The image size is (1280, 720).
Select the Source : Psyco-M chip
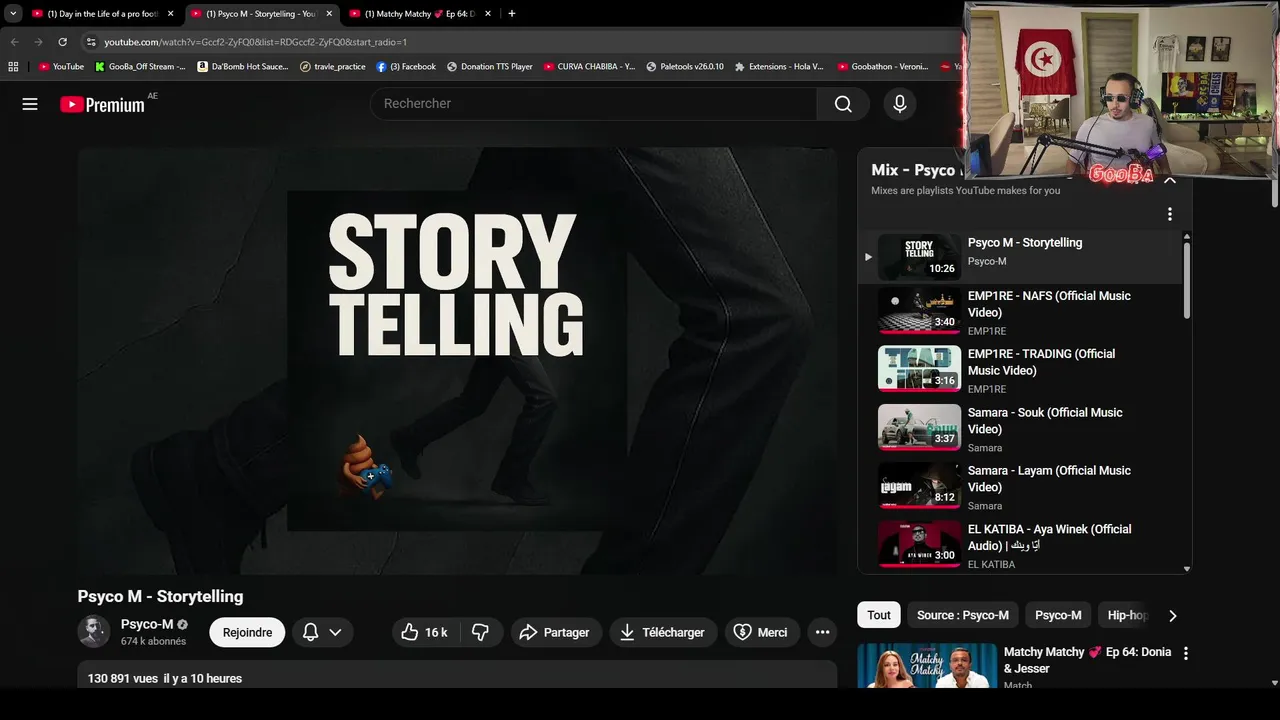[963, 615]
